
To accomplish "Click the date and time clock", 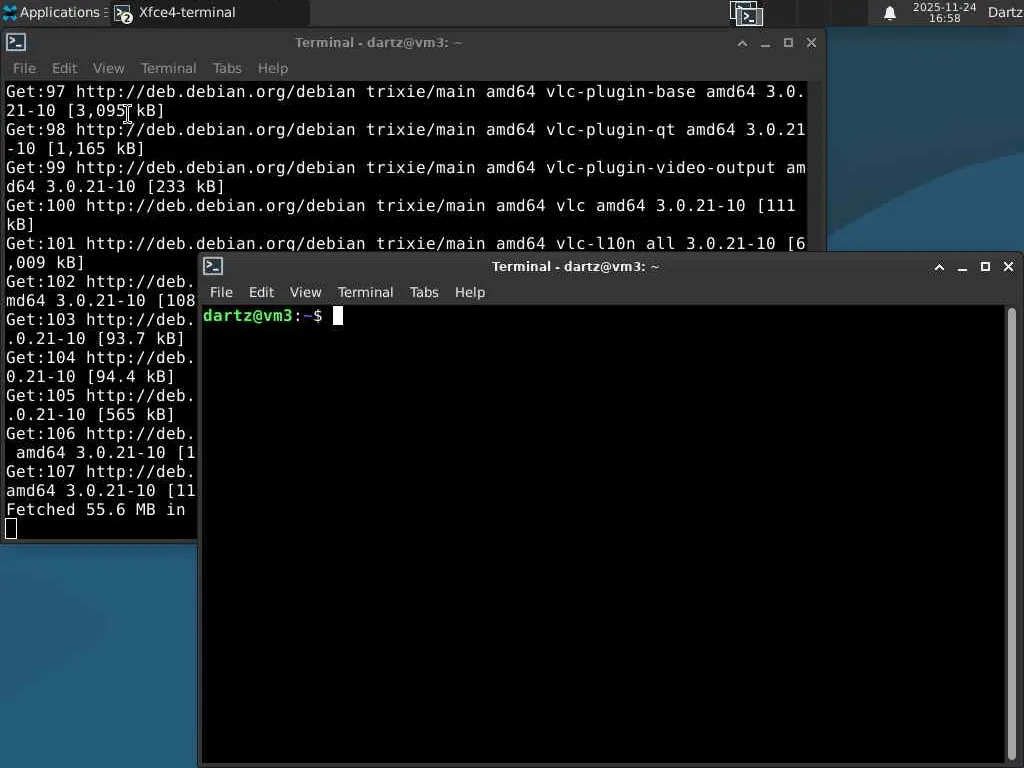I will pos(944,12).
